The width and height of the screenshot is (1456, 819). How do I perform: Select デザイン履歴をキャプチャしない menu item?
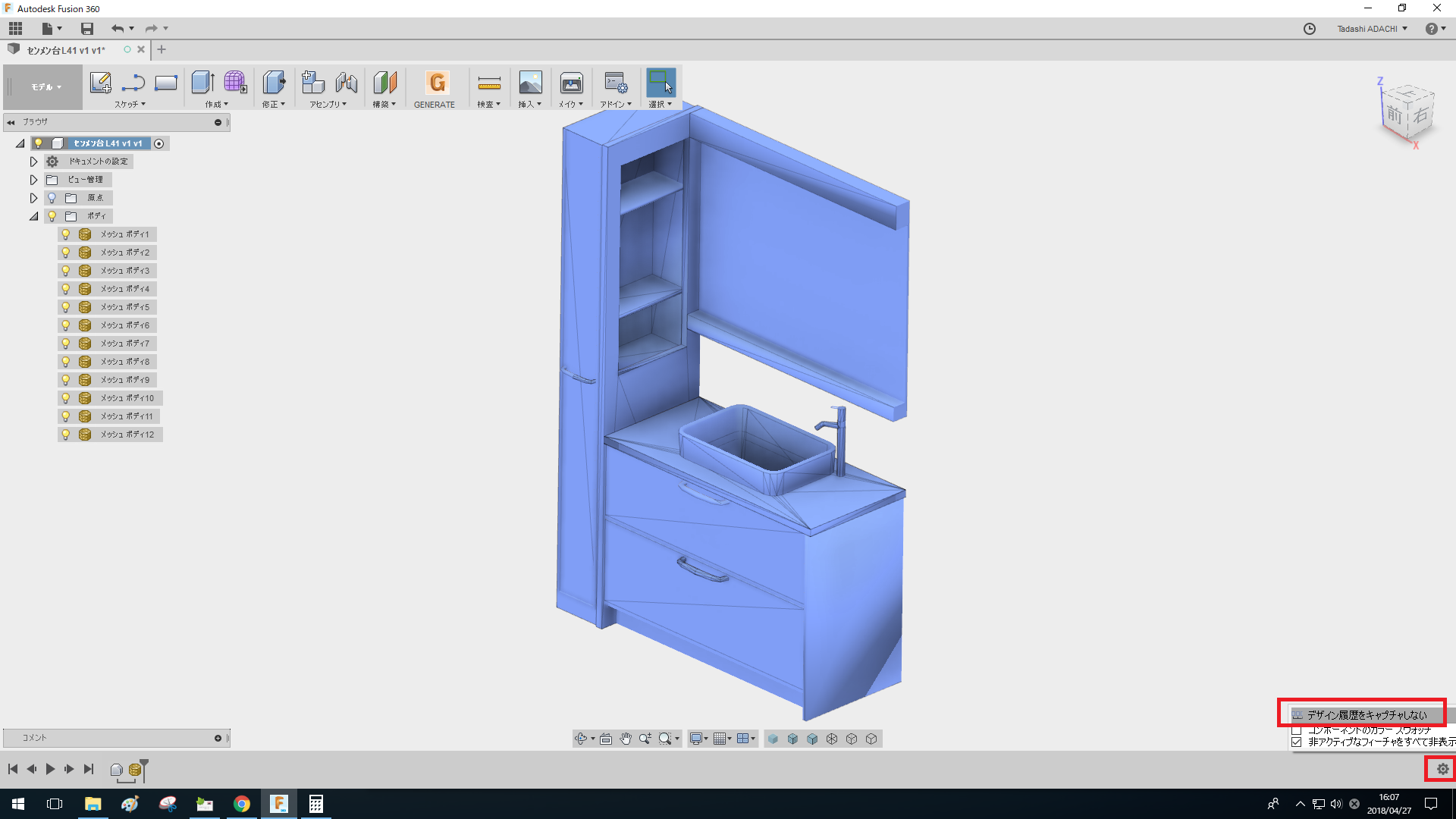1366,715
